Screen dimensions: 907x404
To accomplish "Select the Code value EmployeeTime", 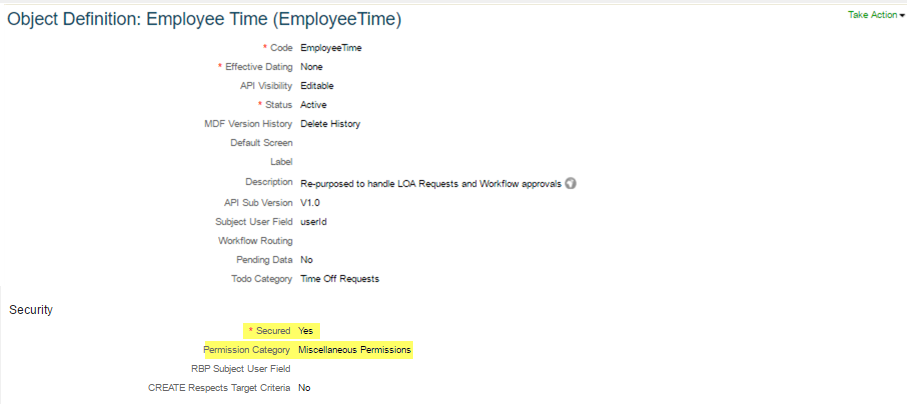I will pyautogui.click(x=331, y=48).
